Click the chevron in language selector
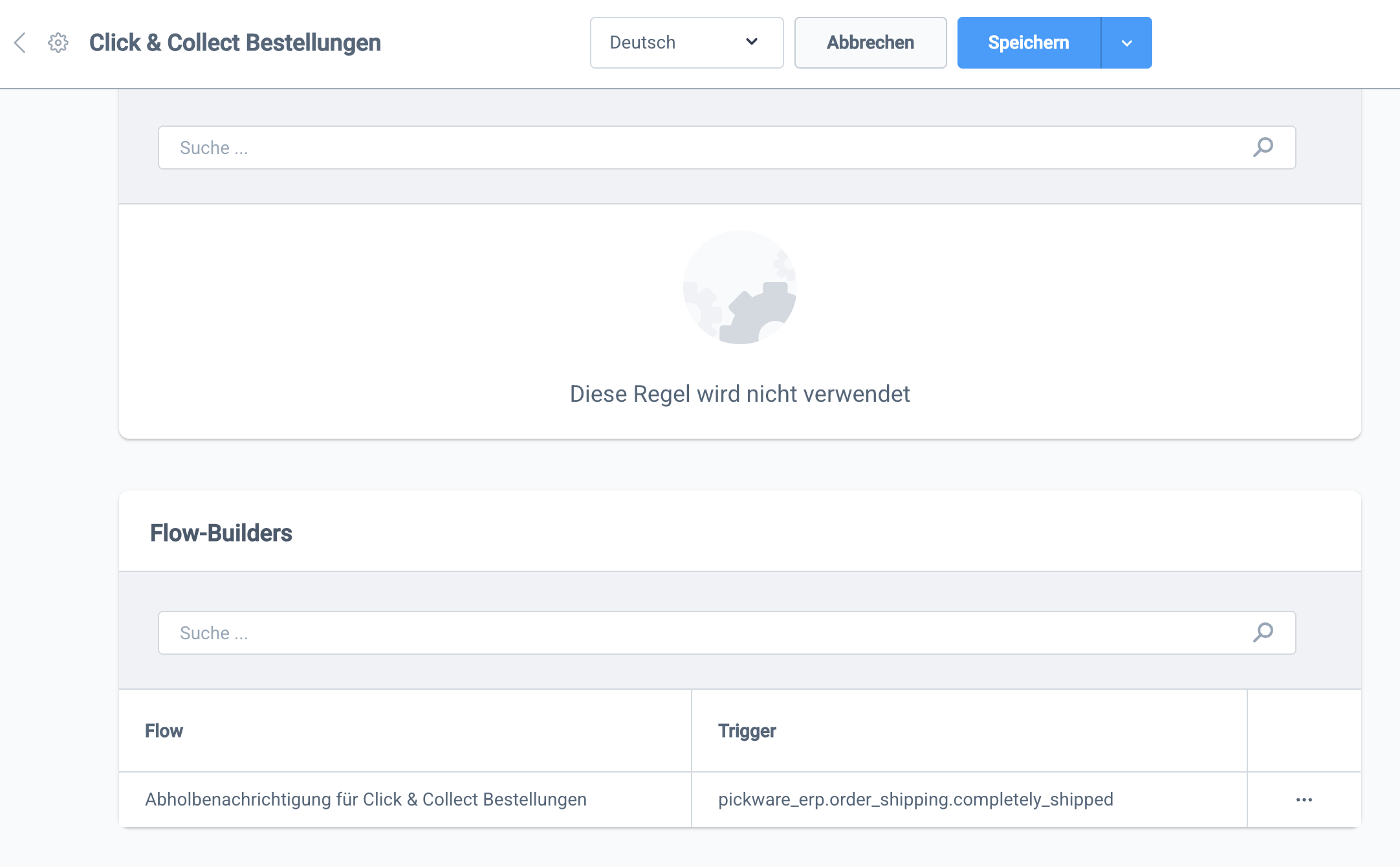 [x=751, y=42]
